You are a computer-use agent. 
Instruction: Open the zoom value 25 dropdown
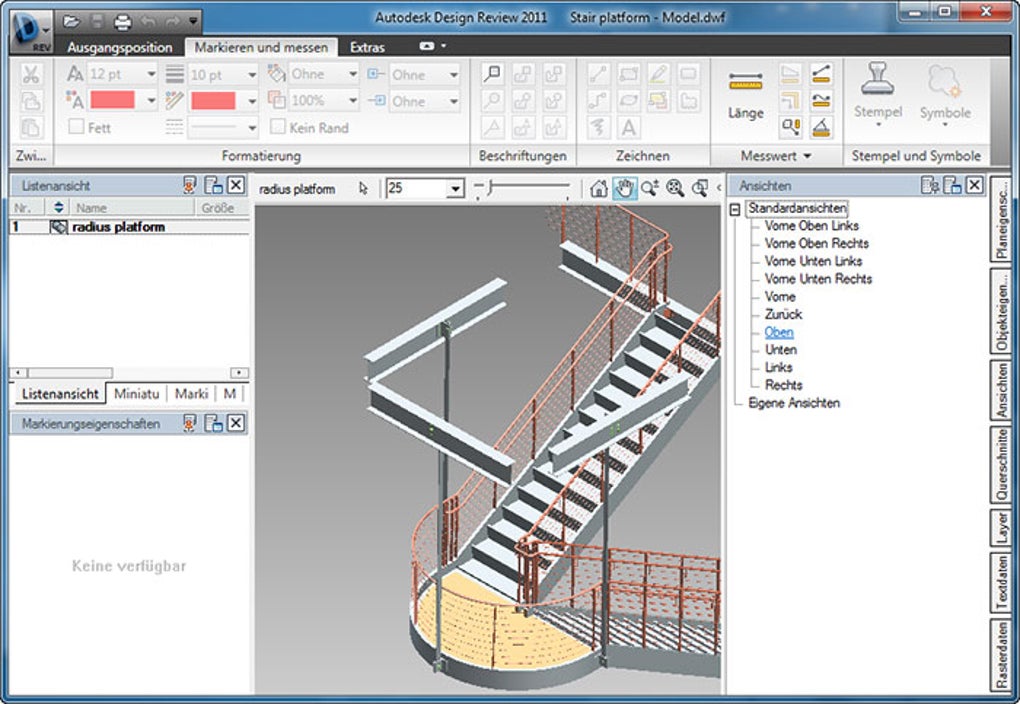pos(455,188)
